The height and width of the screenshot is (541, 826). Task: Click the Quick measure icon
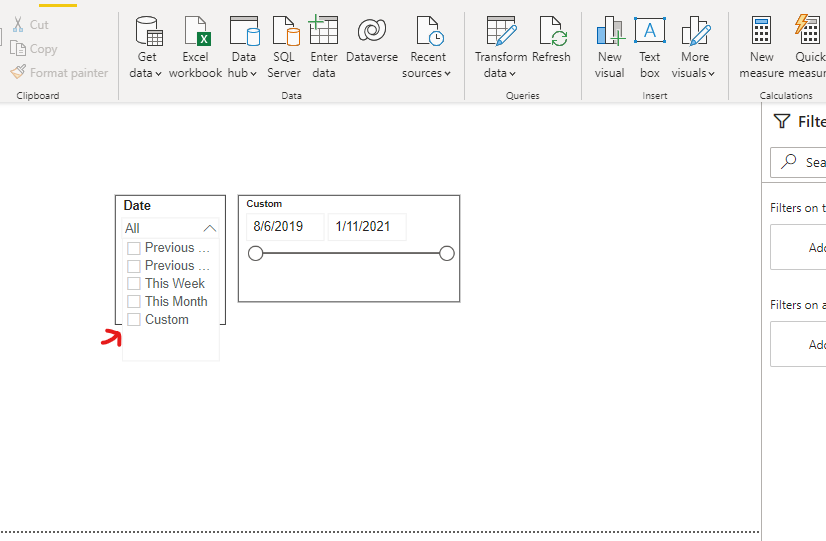click(810, 30)
